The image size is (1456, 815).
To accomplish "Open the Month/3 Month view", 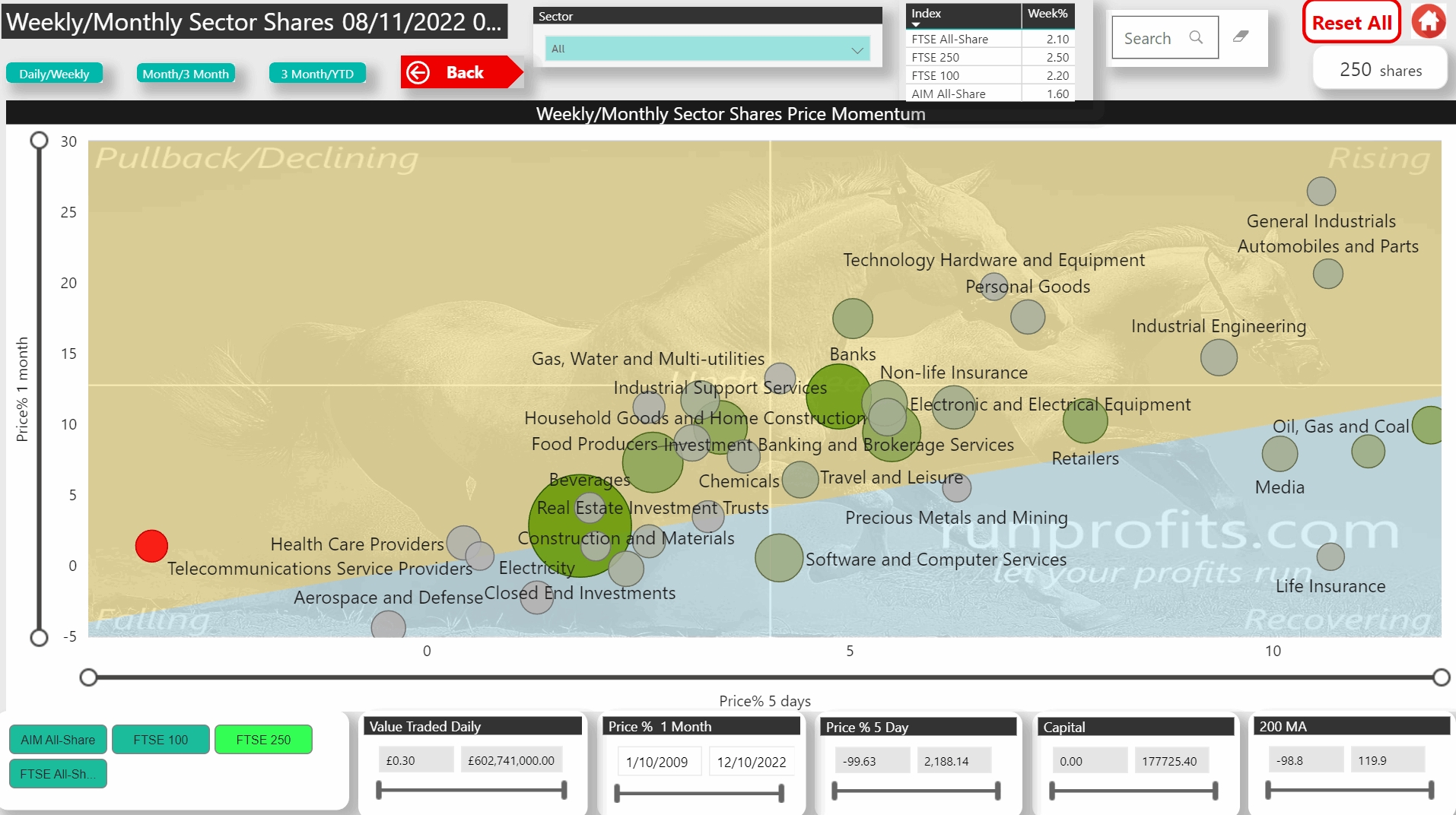I will [186, 74].
